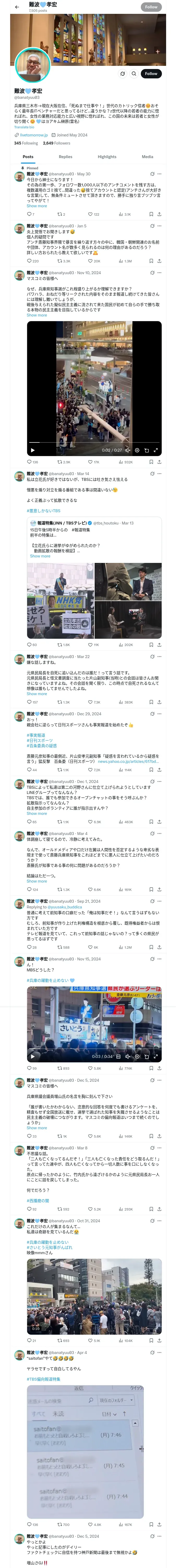Switch to the Replies tab
Image resolution: width=176 pixels, height=1568 pixels.
point(65,157)
